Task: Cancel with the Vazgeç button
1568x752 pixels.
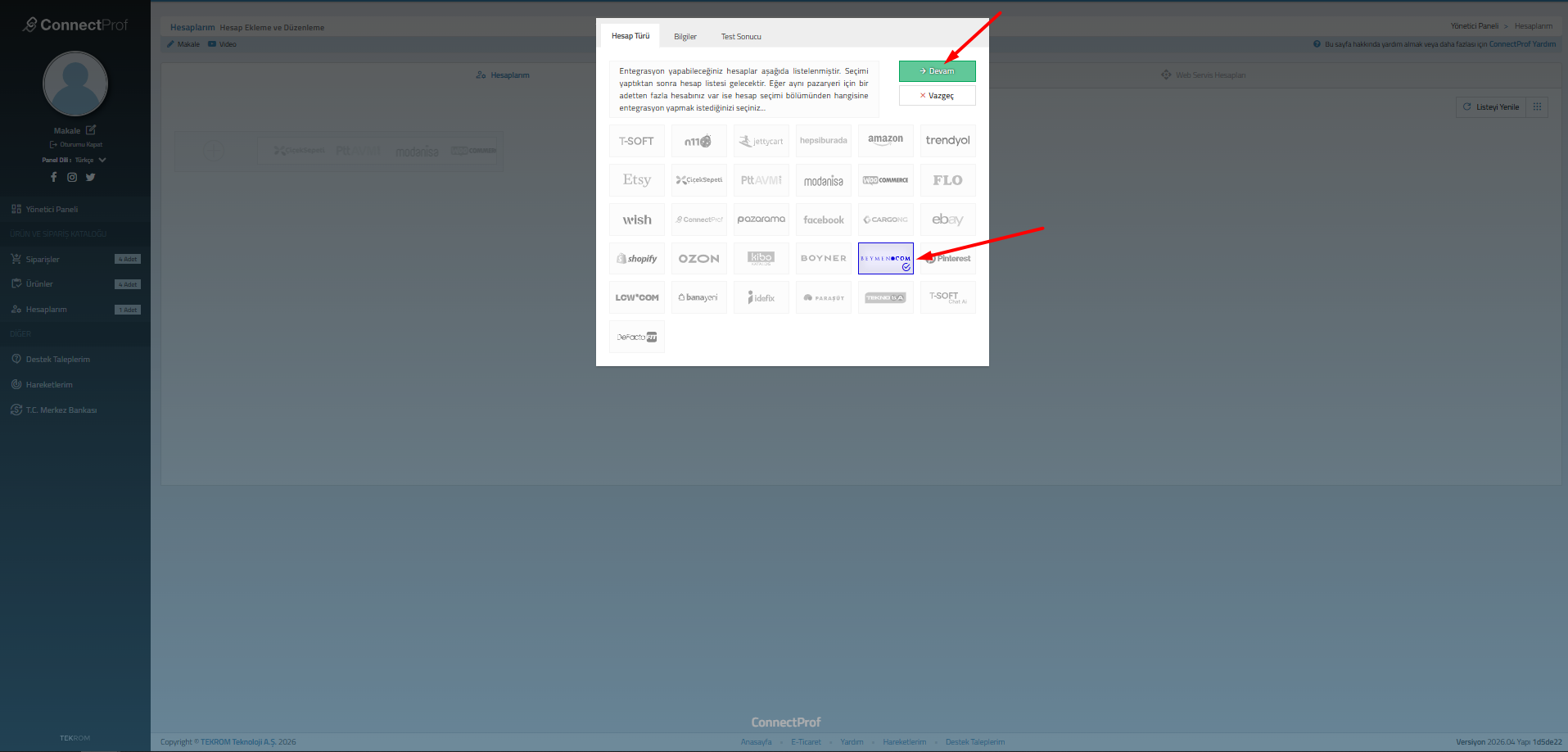Action: [937, 96]
